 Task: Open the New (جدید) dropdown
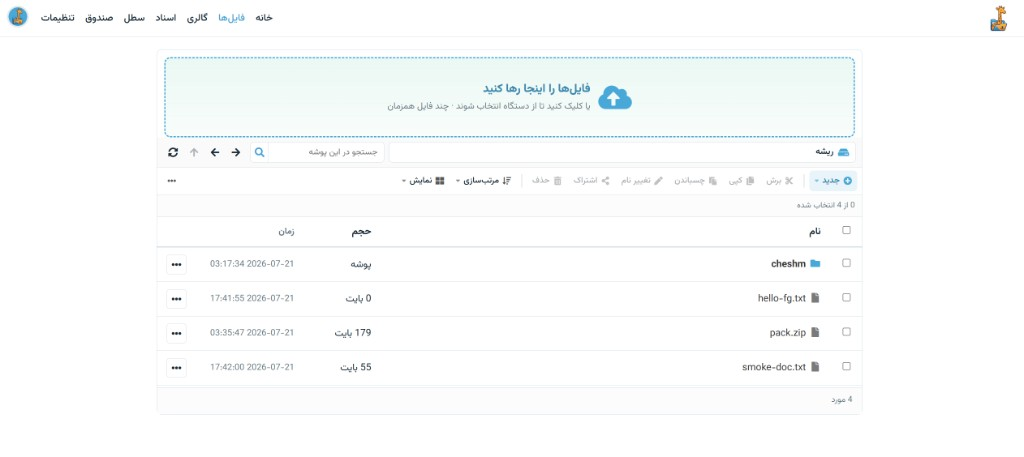833,180
